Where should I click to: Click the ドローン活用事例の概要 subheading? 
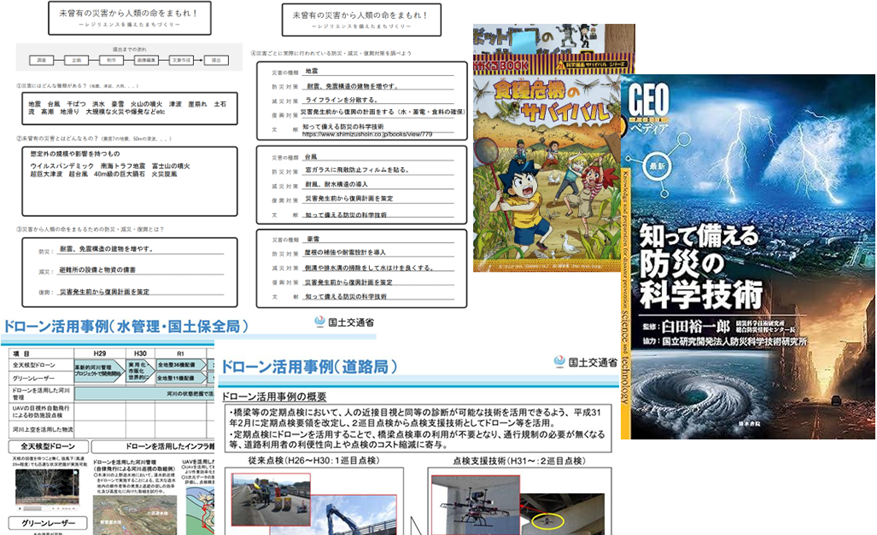274,397
